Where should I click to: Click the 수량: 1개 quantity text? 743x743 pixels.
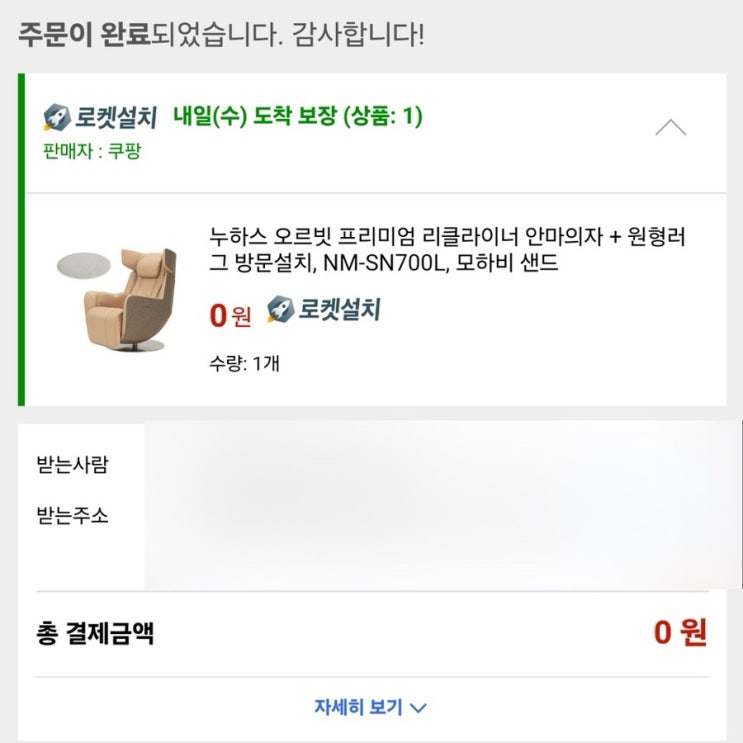point(244,363)
